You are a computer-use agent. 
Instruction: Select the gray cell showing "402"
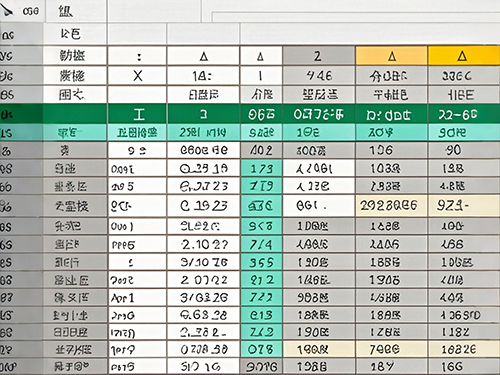pos(261,150)
